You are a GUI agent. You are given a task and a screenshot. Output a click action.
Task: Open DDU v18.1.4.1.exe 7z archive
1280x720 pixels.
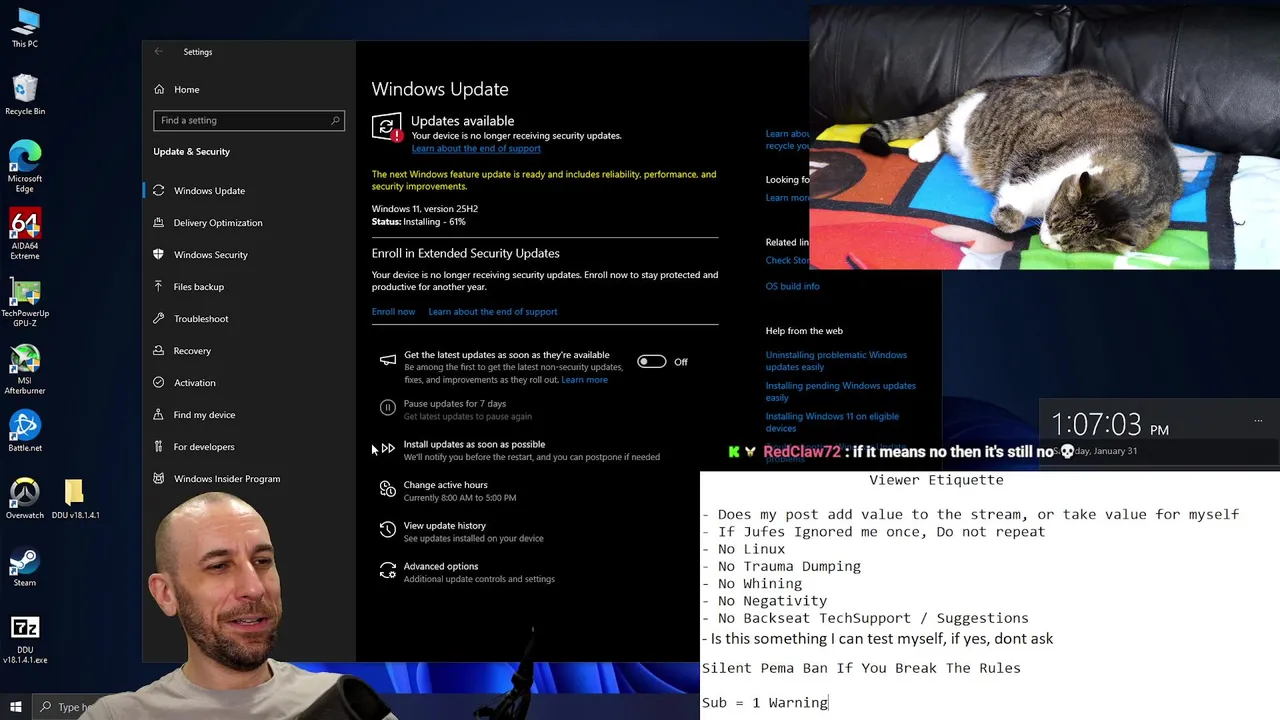pos(25,639)
